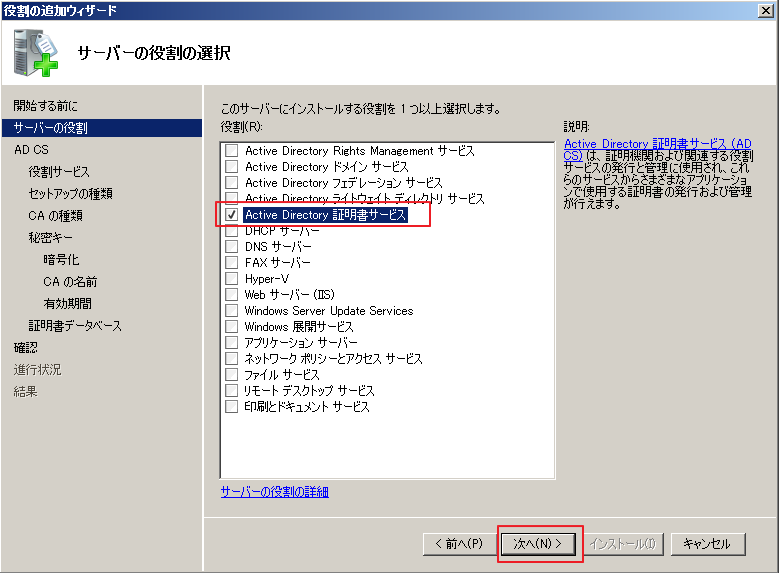779x573 pixels.
Task: Uncheck Active Directory 証明書サービス checkbox
Action: coord(232,215)
